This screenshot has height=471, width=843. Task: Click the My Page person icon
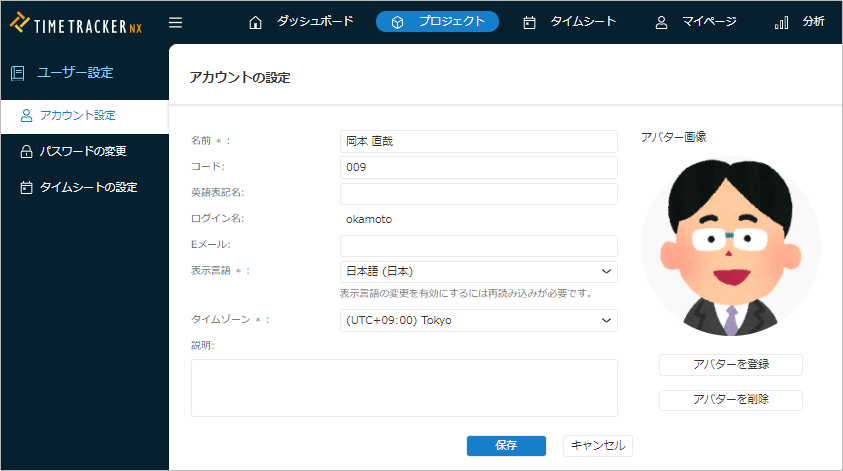[661, 22]
